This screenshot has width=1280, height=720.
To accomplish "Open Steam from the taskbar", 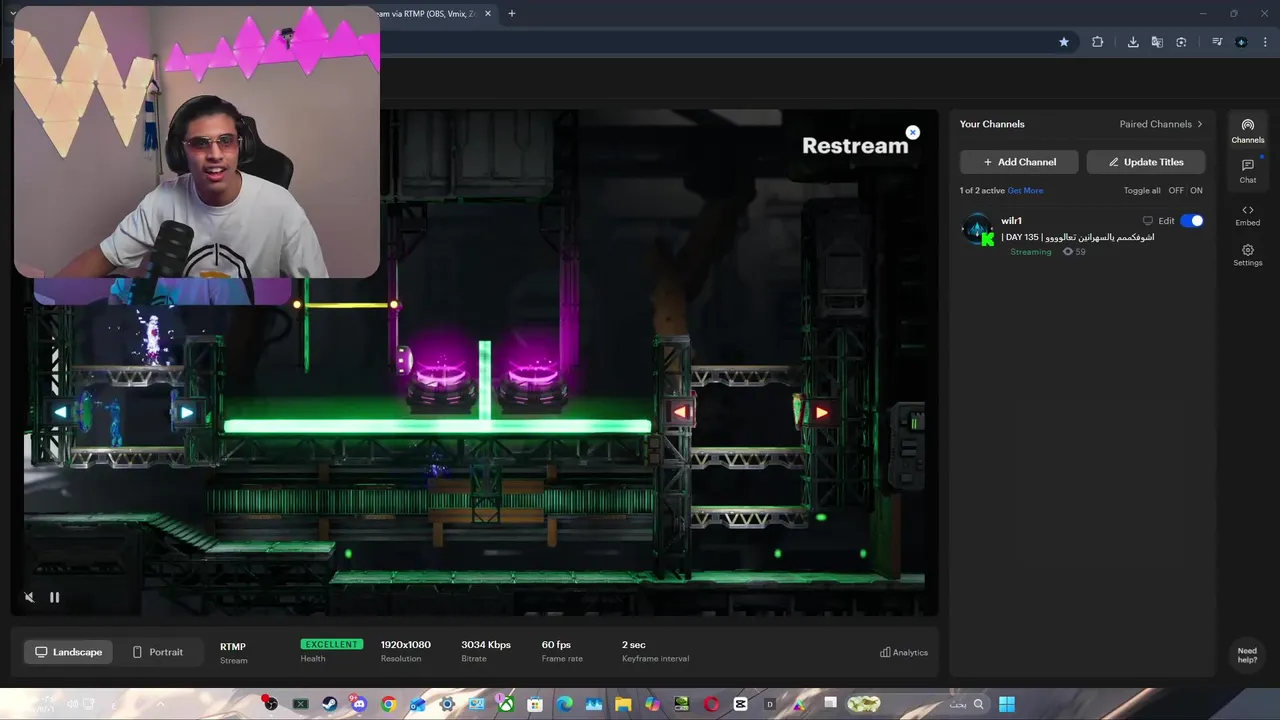I will point(329,704).
